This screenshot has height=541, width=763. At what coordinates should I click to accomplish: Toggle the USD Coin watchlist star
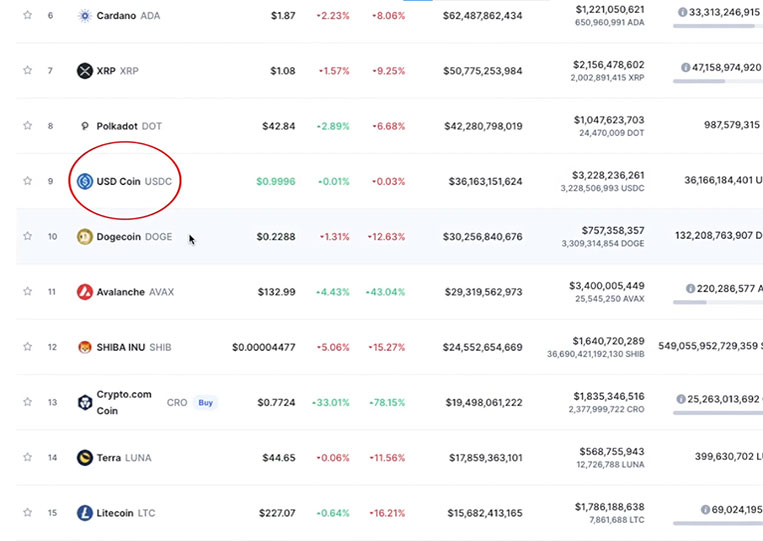pos(27,181)
